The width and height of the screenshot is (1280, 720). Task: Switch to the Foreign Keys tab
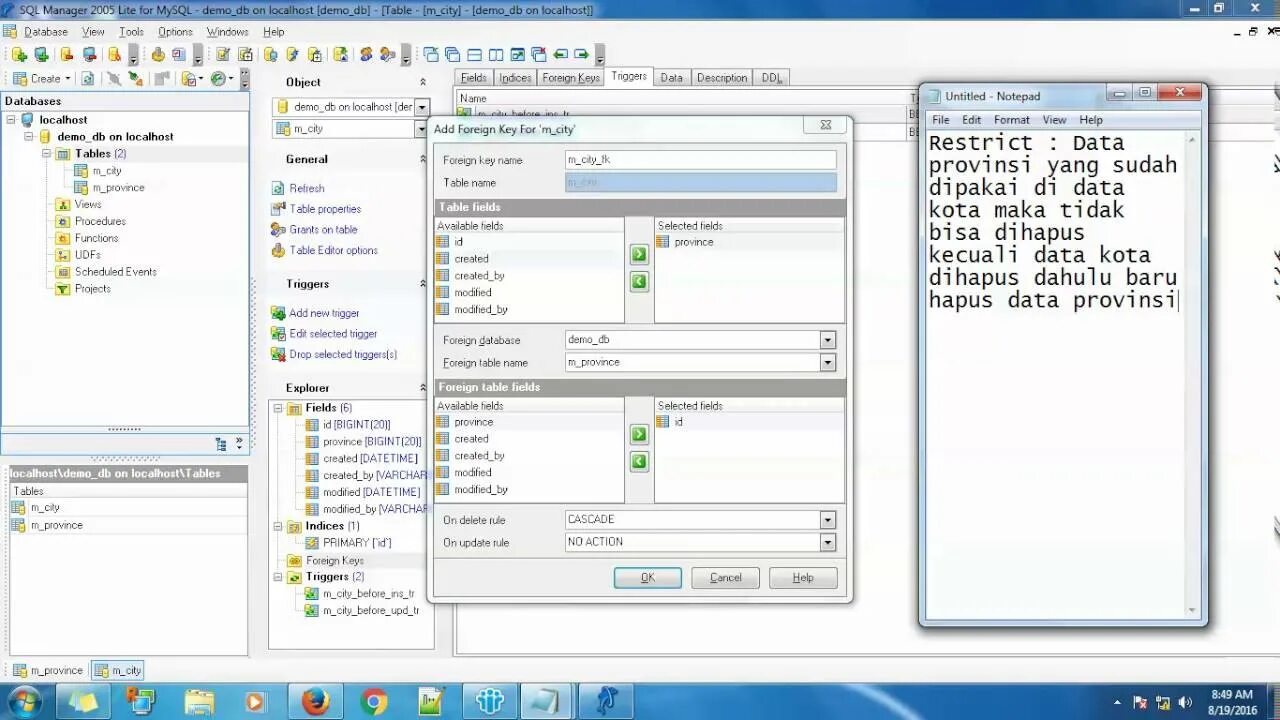(x=571, y=78)
